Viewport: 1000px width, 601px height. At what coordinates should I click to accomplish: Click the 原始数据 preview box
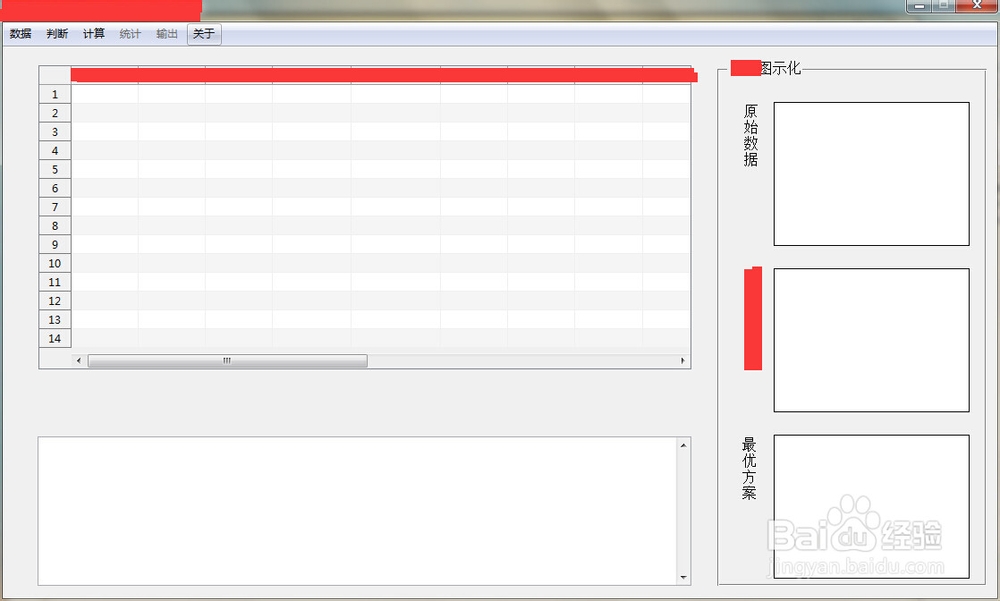click(x=871, y=174)
